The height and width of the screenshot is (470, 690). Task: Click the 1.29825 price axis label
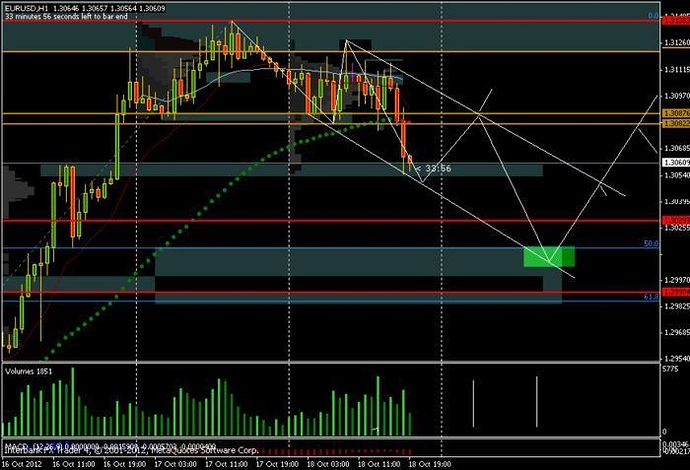677,306
